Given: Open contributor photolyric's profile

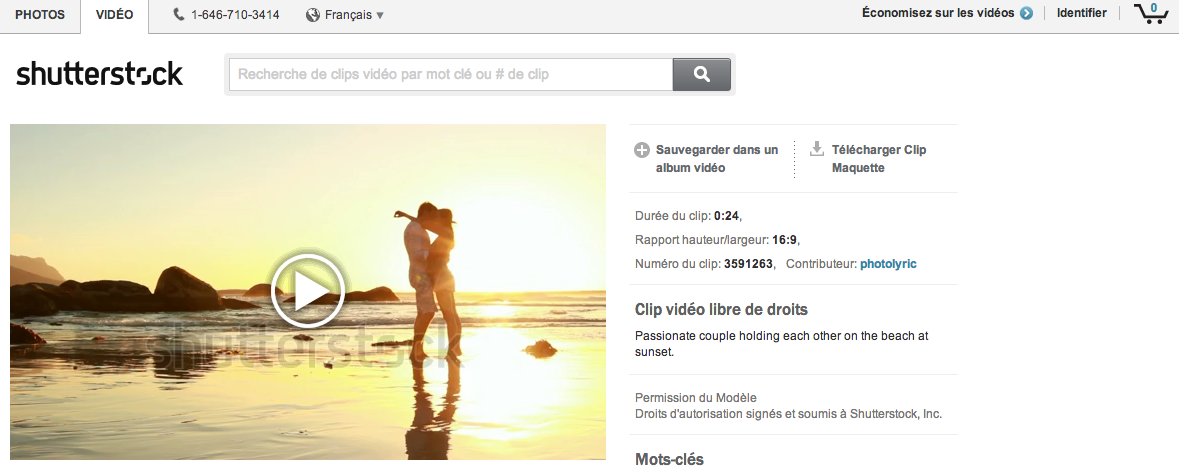Looking at the screenshot, I should [888, 264].
